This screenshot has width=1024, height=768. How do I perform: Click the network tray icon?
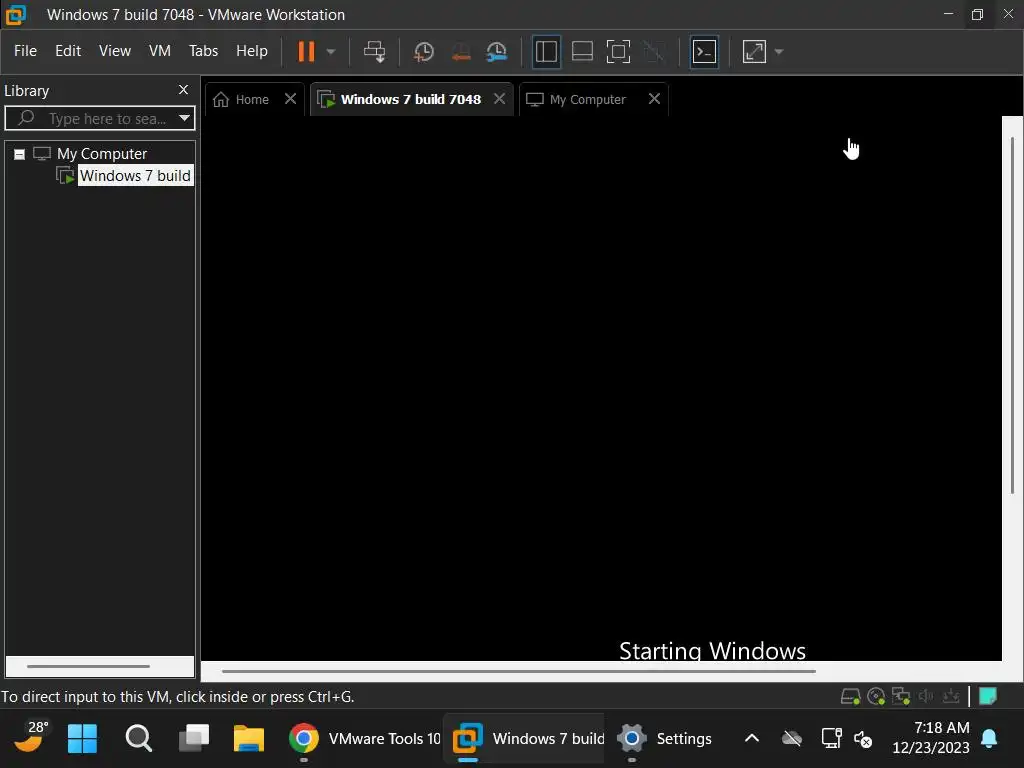pos(831,739)
